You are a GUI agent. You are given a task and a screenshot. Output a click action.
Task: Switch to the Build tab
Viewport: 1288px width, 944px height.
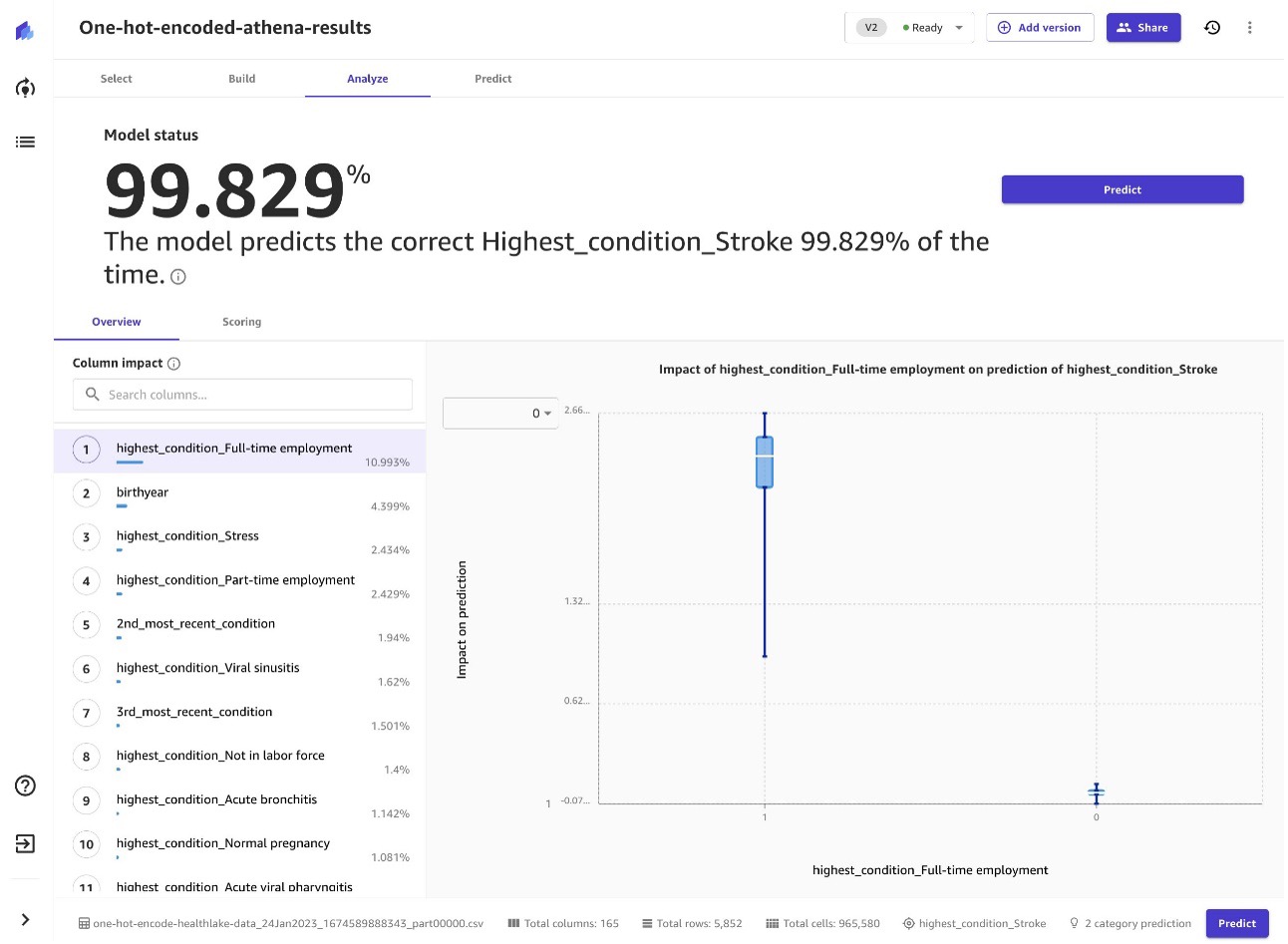pos(241,79)
